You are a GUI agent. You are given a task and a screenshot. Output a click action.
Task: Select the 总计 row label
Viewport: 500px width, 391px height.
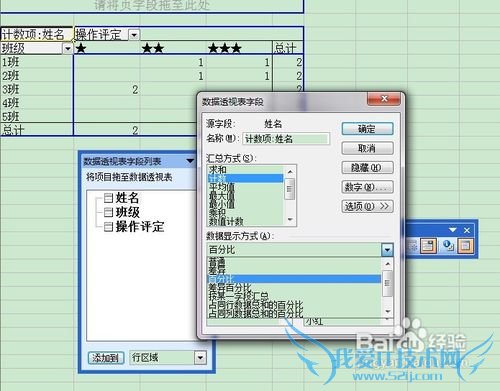(x=37, y=130)
